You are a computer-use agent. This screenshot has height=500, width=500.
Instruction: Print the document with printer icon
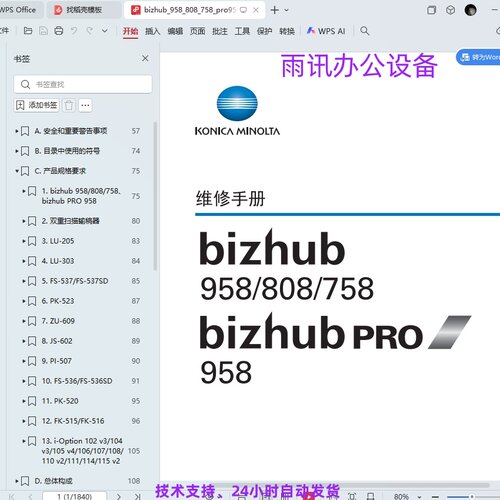59,31
